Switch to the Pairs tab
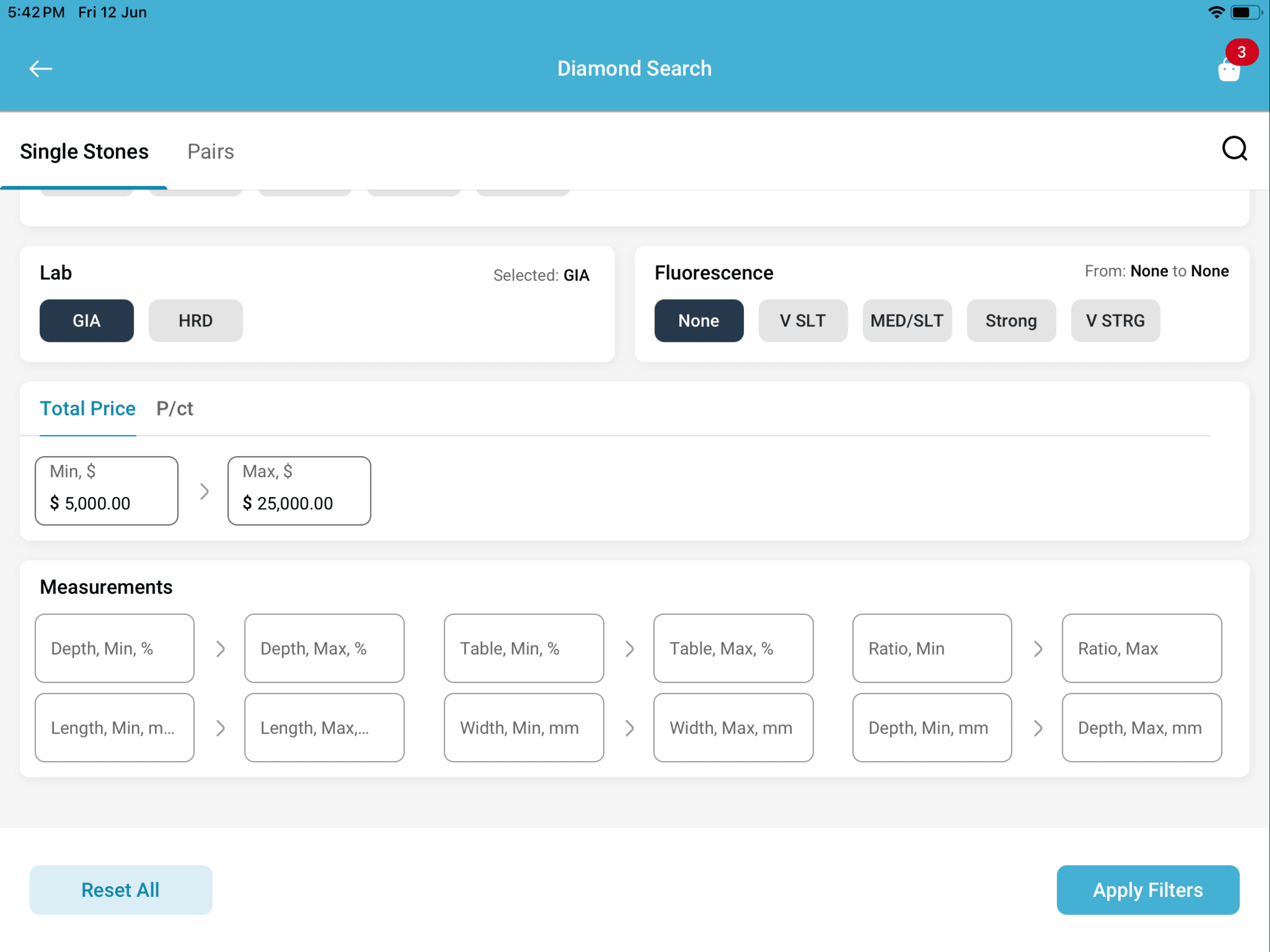Screen dimensions: 1270x952 (x=211, y=152)
